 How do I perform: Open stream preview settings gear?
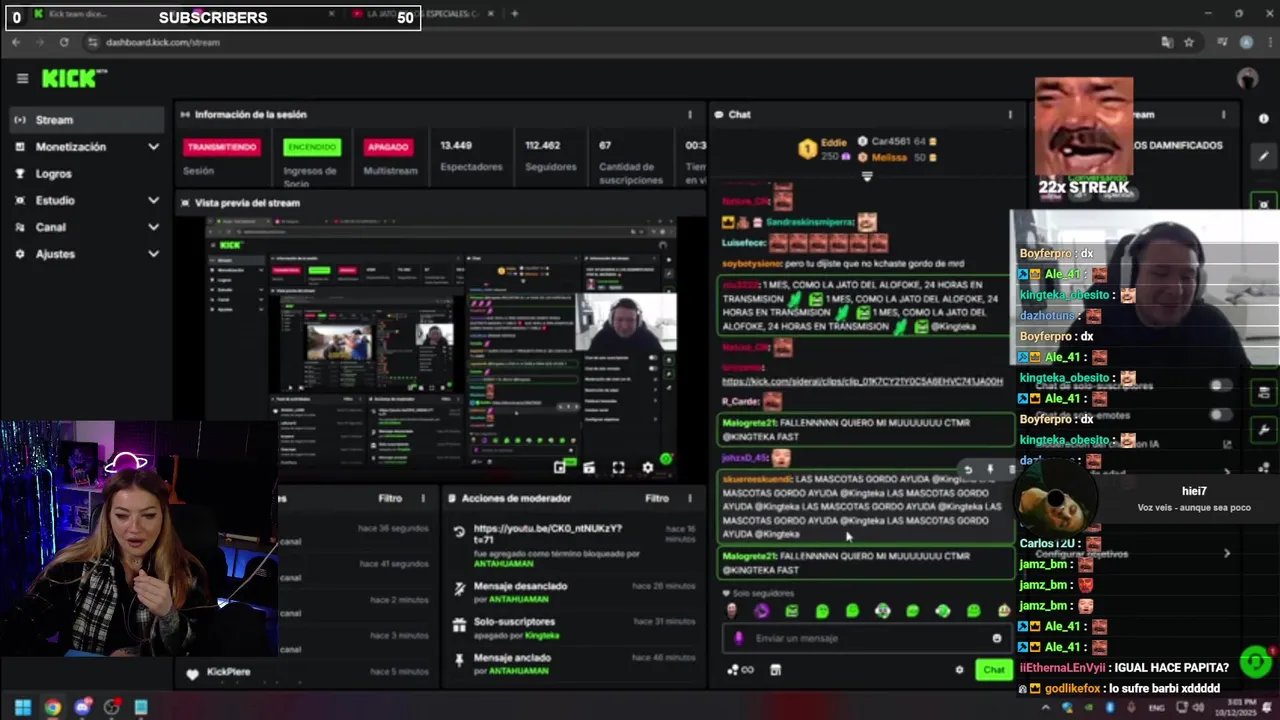pos(647,467)
